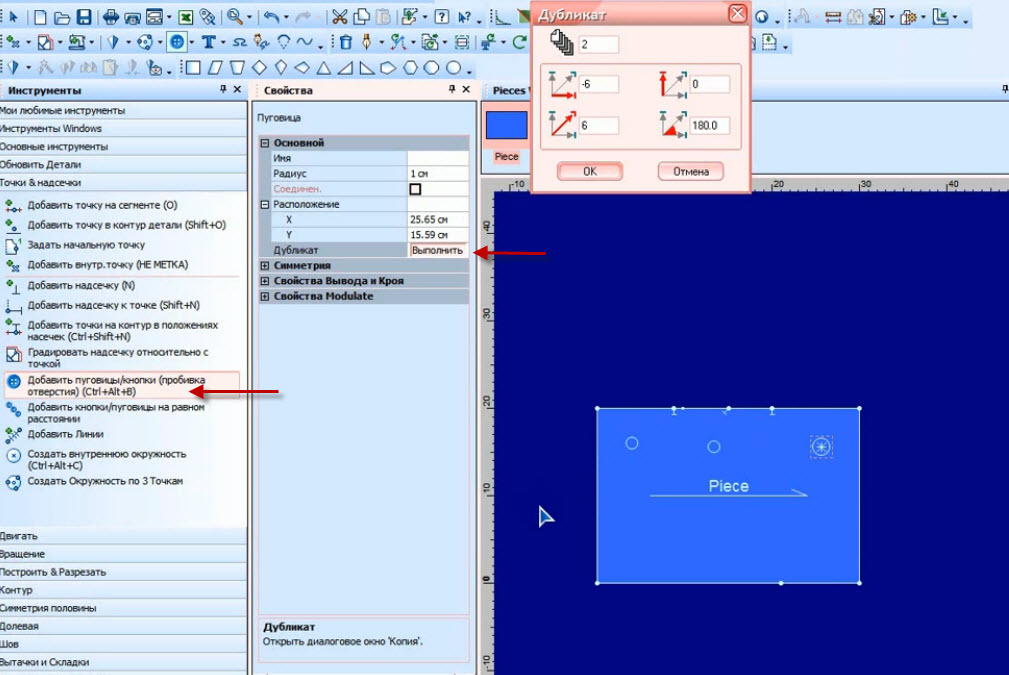Image resolution: width=1009 pixels, height=675 pixels.
Task: Save with the floppy disk icon
Action: (x=84, y=17)
